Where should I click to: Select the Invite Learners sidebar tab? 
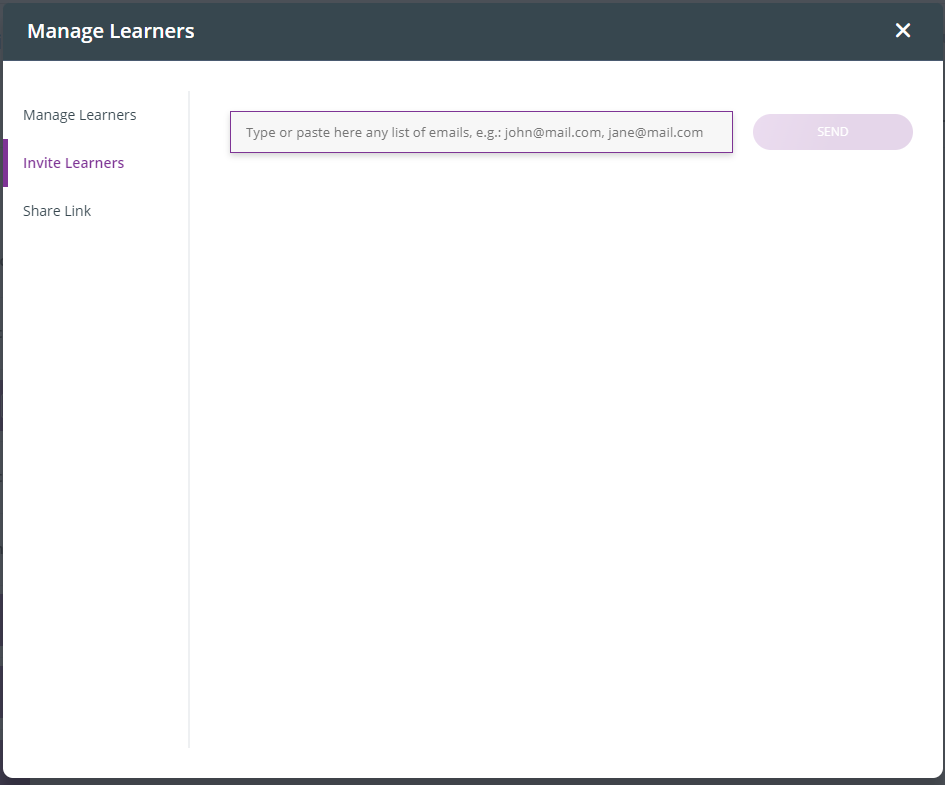74,163
